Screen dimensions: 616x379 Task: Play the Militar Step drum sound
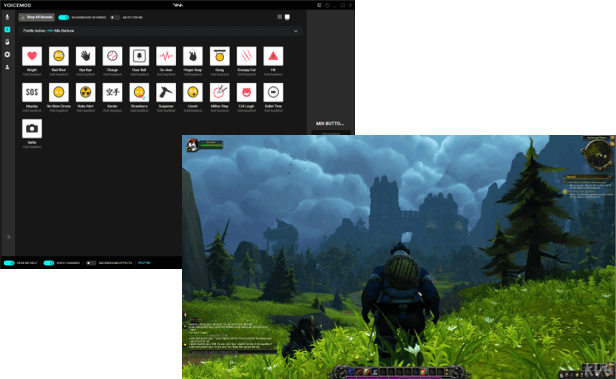(220, 92)
